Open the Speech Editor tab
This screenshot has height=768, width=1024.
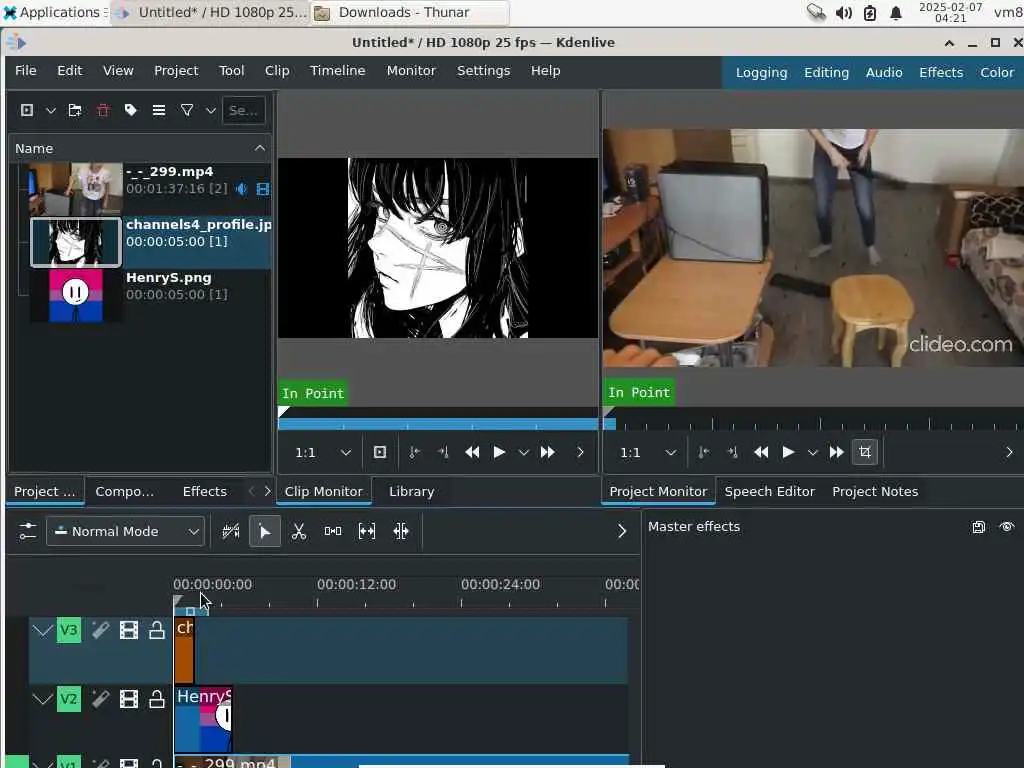pyautogui.click(x=769, y=492)
